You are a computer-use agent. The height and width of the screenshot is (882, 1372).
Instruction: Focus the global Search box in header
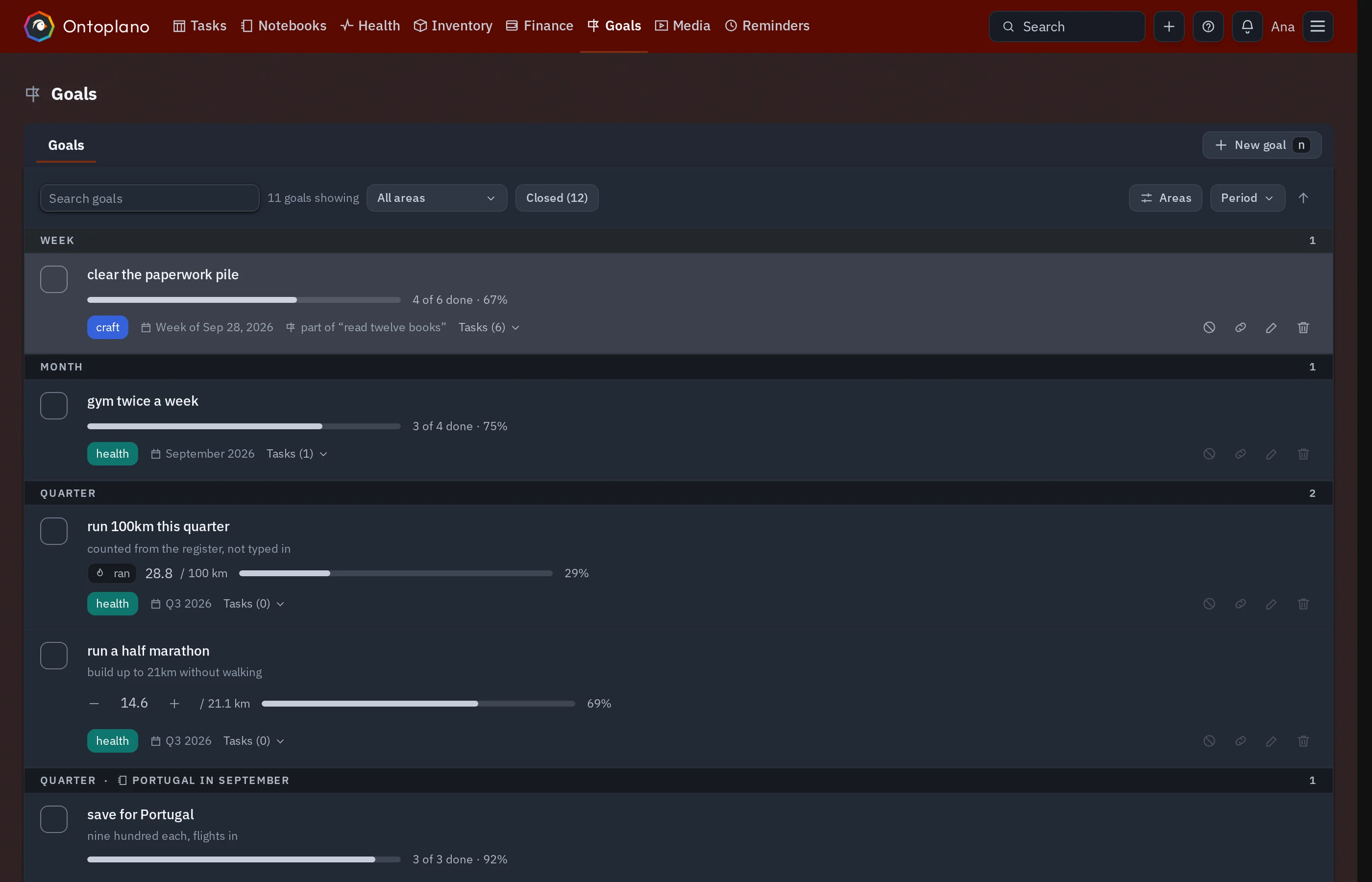pos(1066,26)
